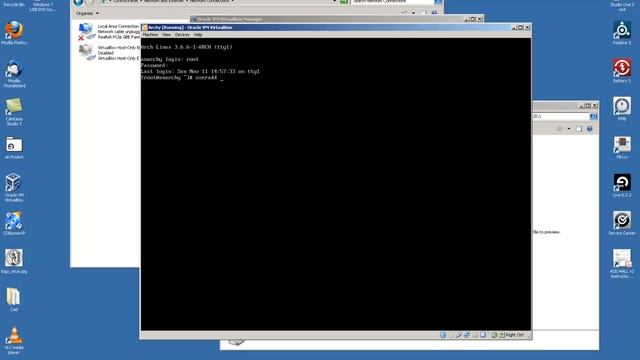Click the display screen icon in VM status bar
Image resolution: width=640 pixels, height=360 pixels.
pyautogui.click(x=483, y=335)
